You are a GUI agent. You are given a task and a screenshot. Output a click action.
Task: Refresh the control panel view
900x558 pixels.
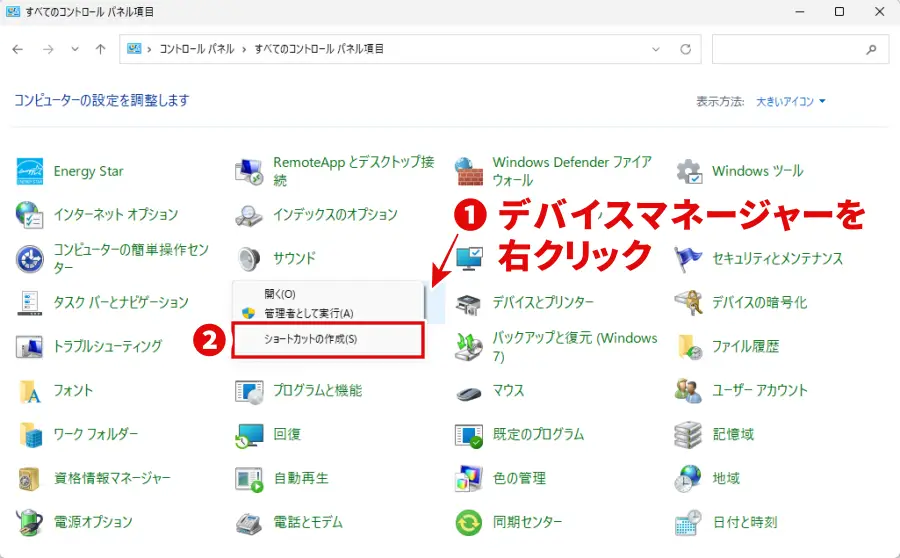point(685,49)
